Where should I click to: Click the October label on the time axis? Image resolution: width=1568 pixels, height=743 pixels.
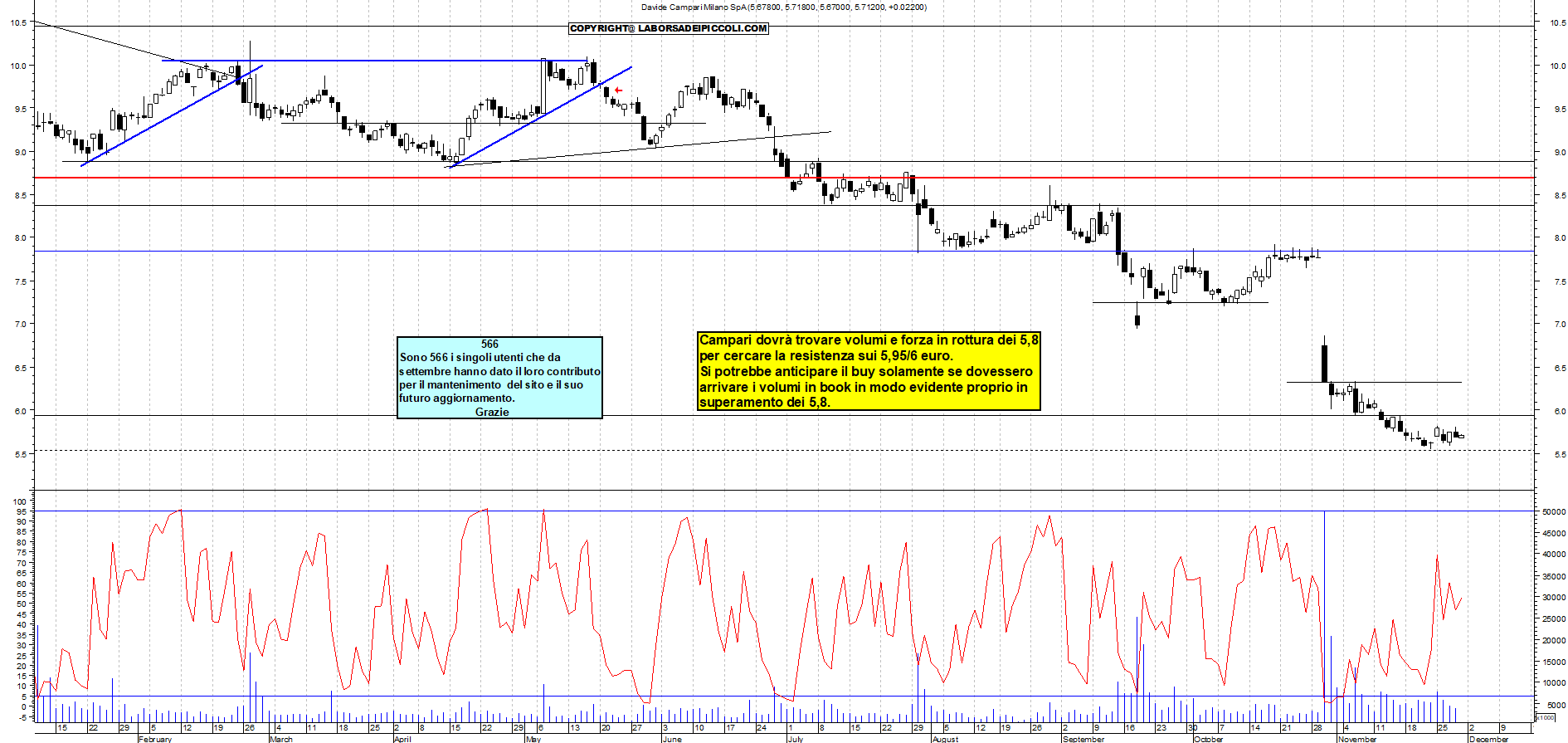pos(1208,739)
